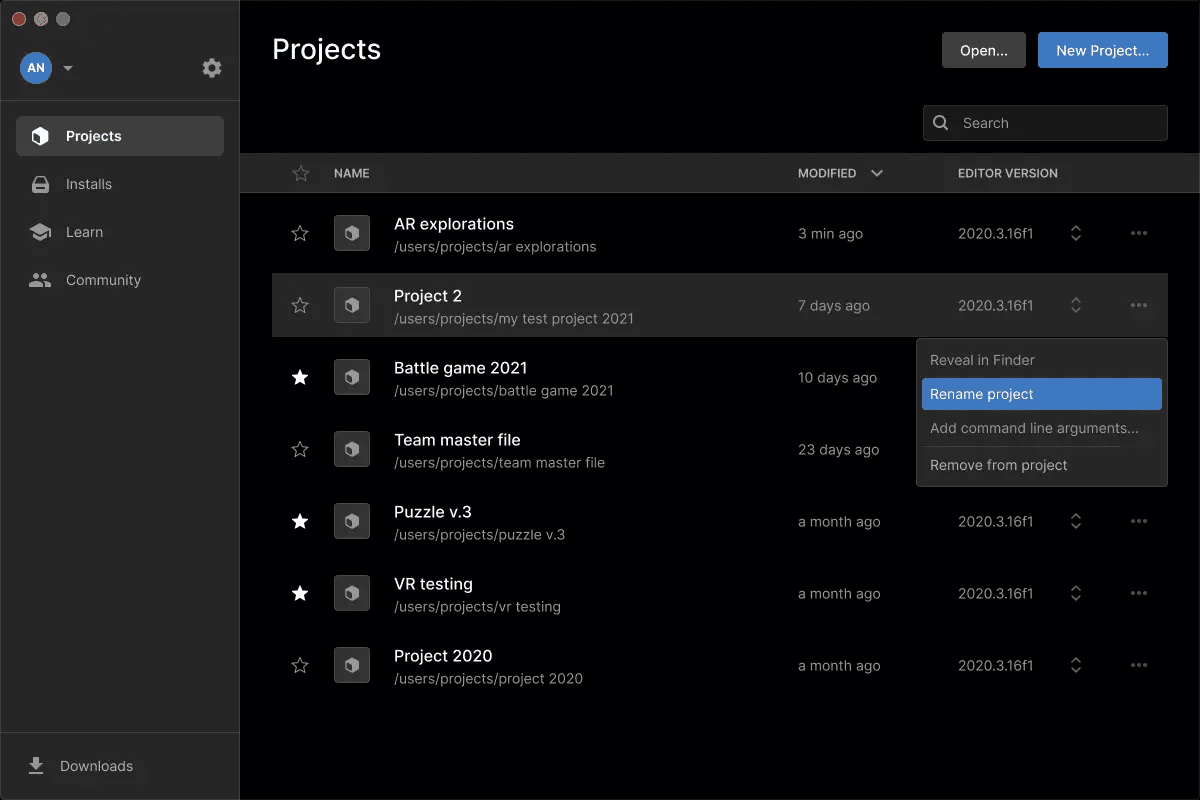Click the New Project button
The image size is (1200, 800).
(x=1102, y=50)
